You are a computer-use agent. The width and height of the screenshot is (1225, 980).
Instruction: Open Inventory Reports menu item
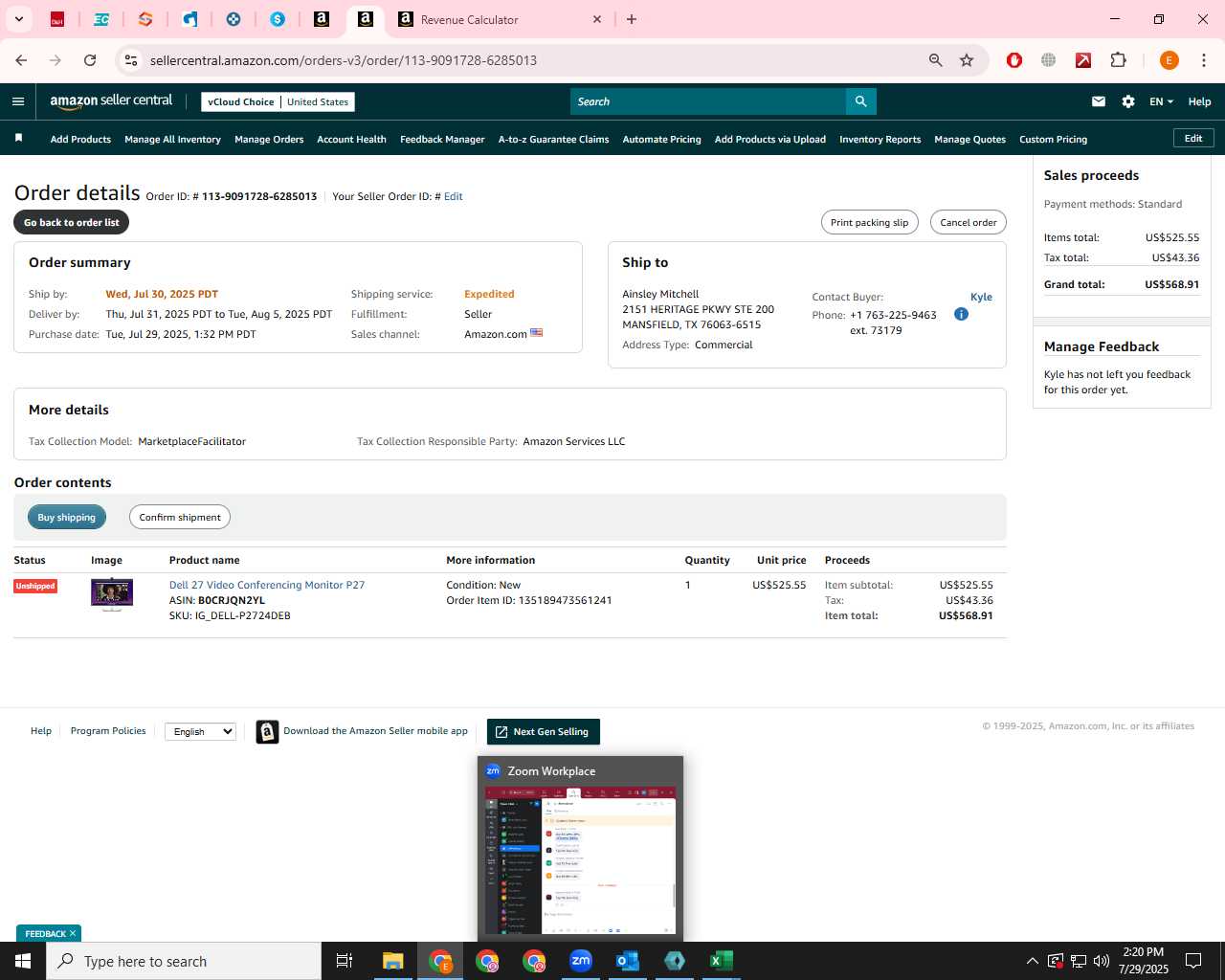880,139
